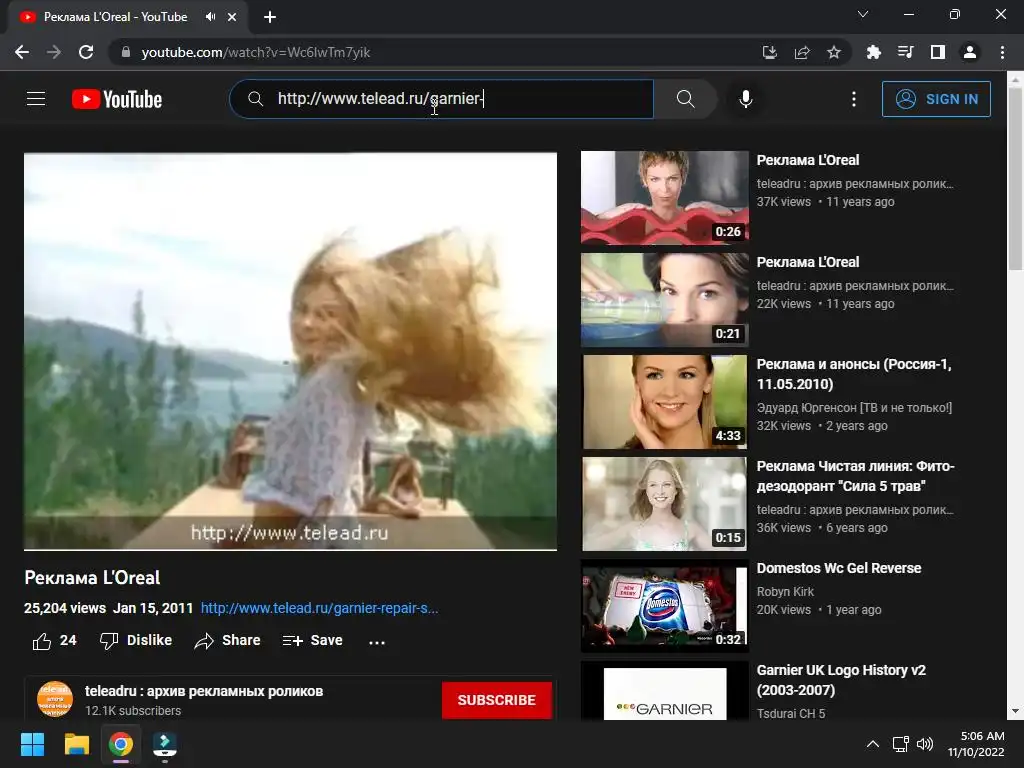Reload the page with refresh icon
This screenshot has width=1024, height=768.
(x=86, y=52)
